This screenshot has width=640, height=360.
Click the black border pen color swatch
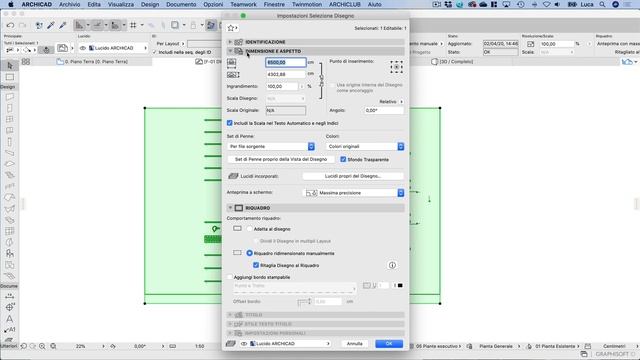[x=400, y=285]
